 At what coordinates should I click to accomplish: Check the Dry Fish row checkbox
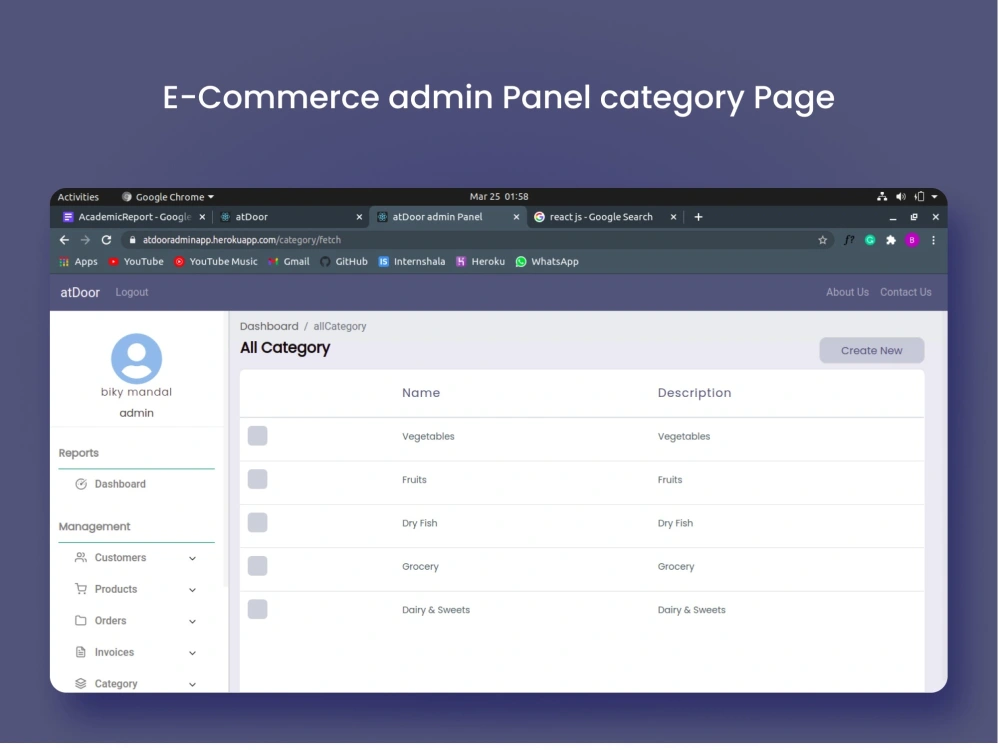258,523
